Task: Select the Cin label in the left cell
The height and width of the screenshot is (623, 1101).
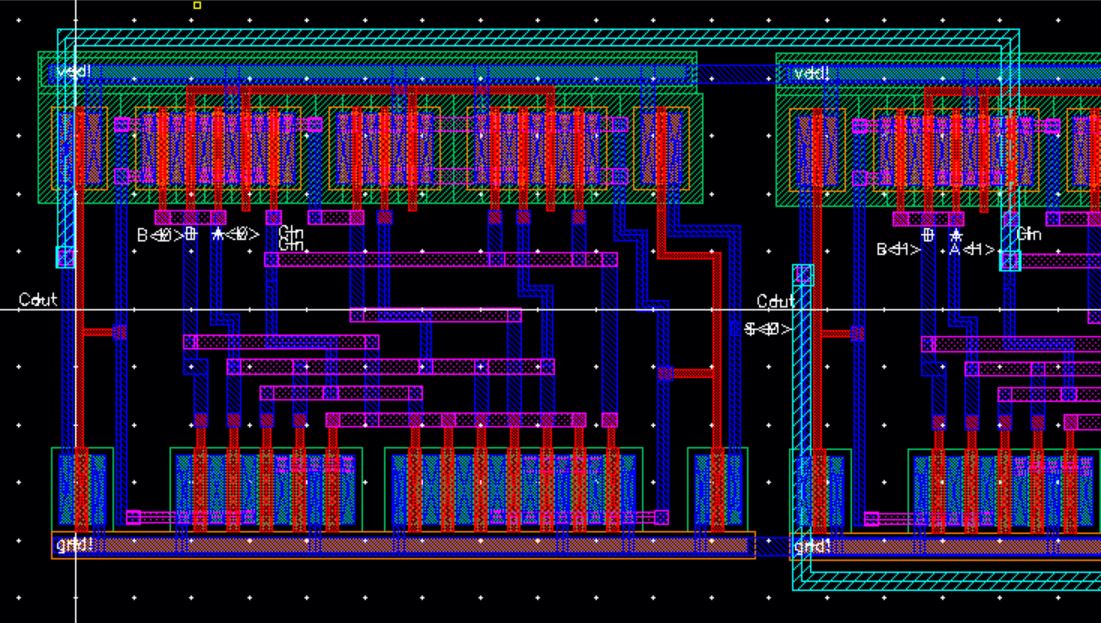Action: point(291,238)
